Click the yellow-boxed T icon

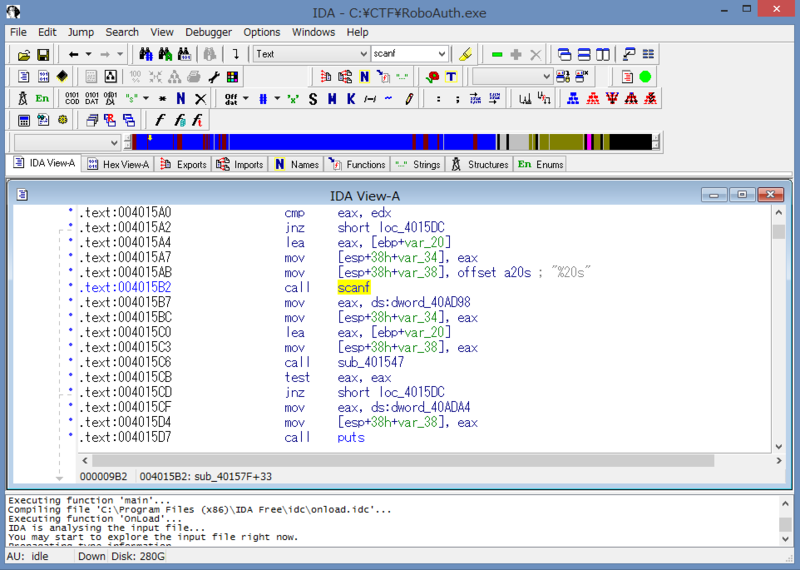tap(451, 77)
